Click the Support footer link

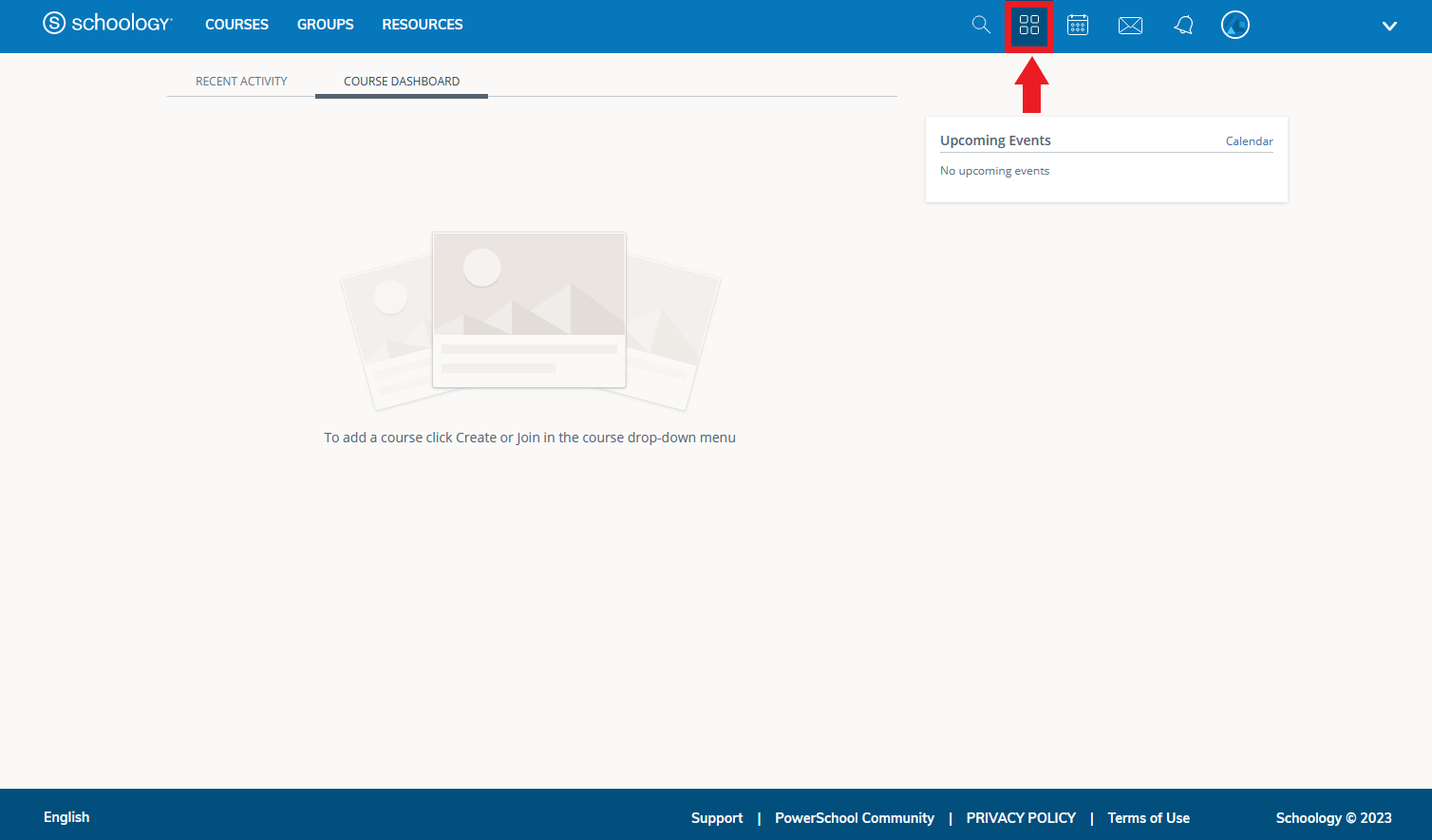click(717, 817)
